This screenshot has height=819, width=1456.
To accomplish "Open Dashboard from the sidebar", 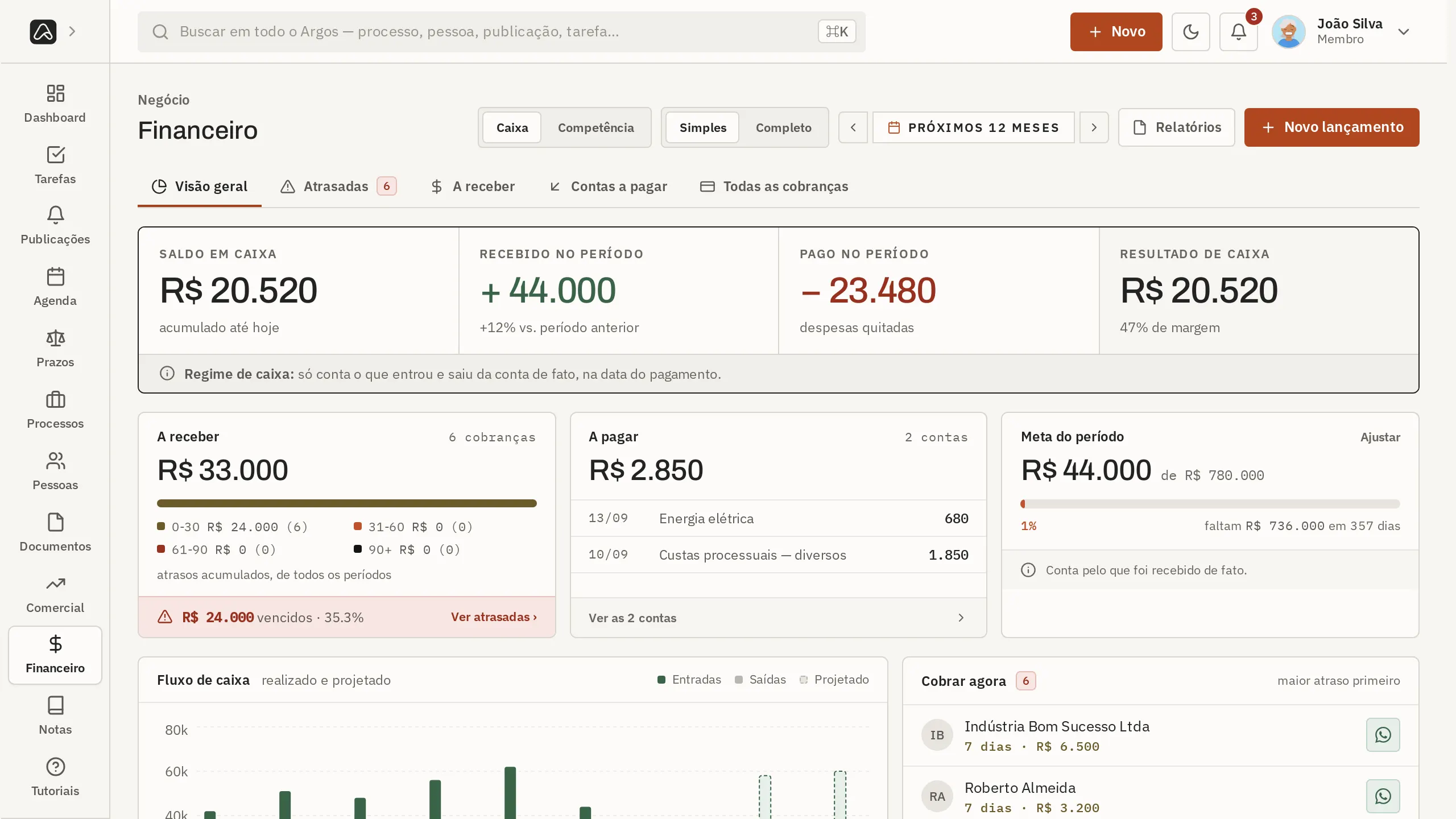I will pos(55,104).
